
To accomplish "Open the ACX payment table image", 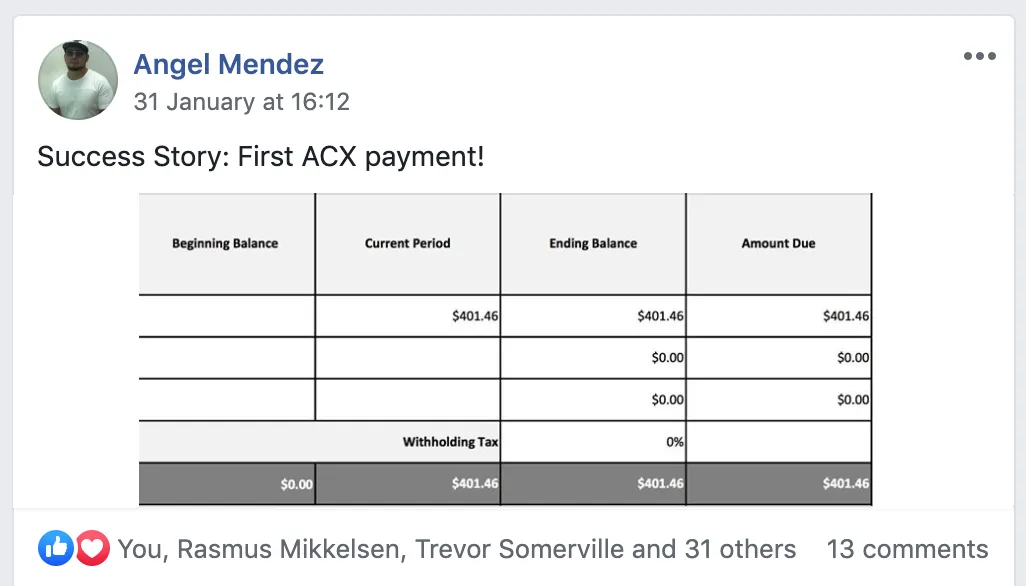I will click(x=505, y=349).
